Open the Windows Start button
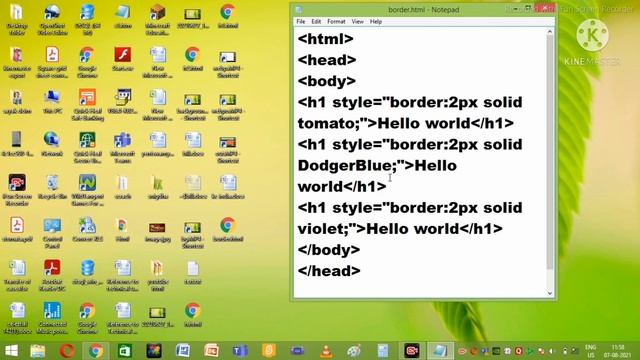The height and width of the screenshot is (360, 640). [11, 351]
